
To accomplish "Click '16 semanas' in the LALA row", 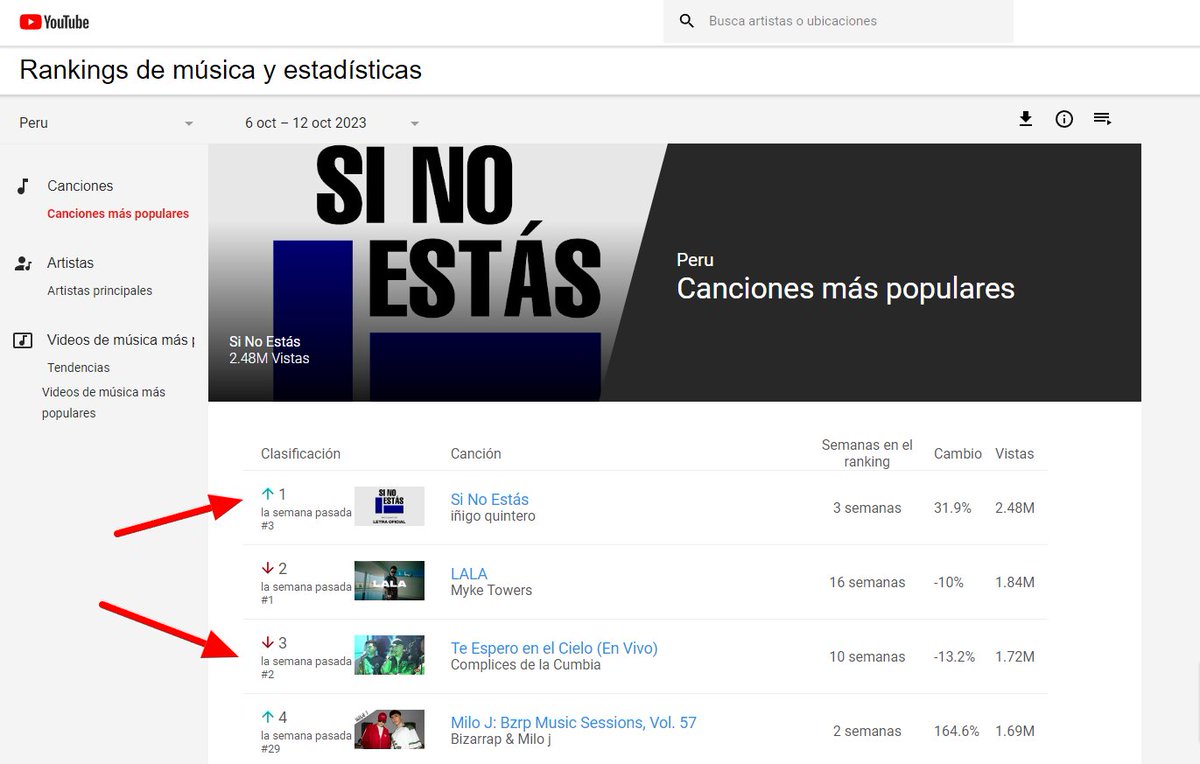I will click(865, 582).
